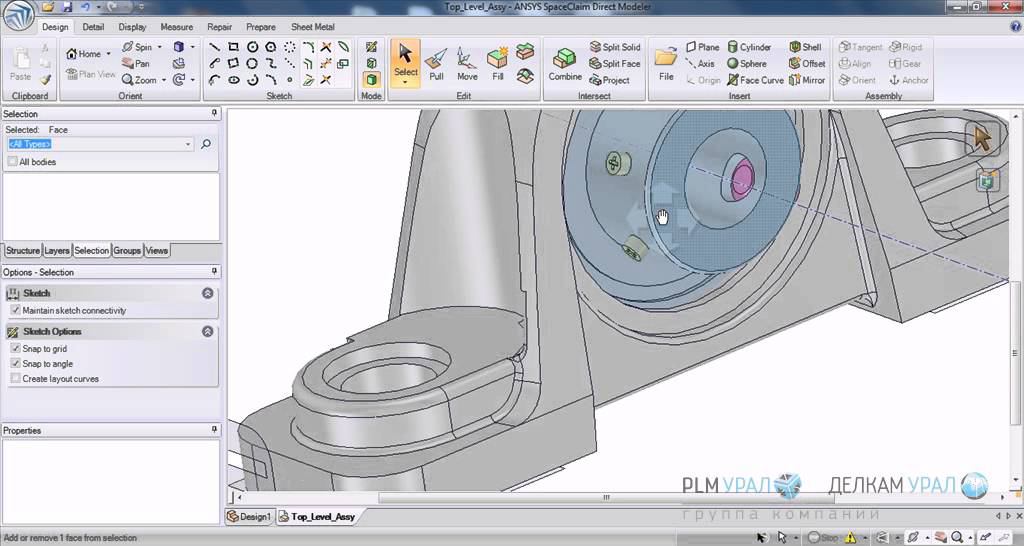
Task: Click the warning triangle in status bar
Action: [x=850, y=538]
